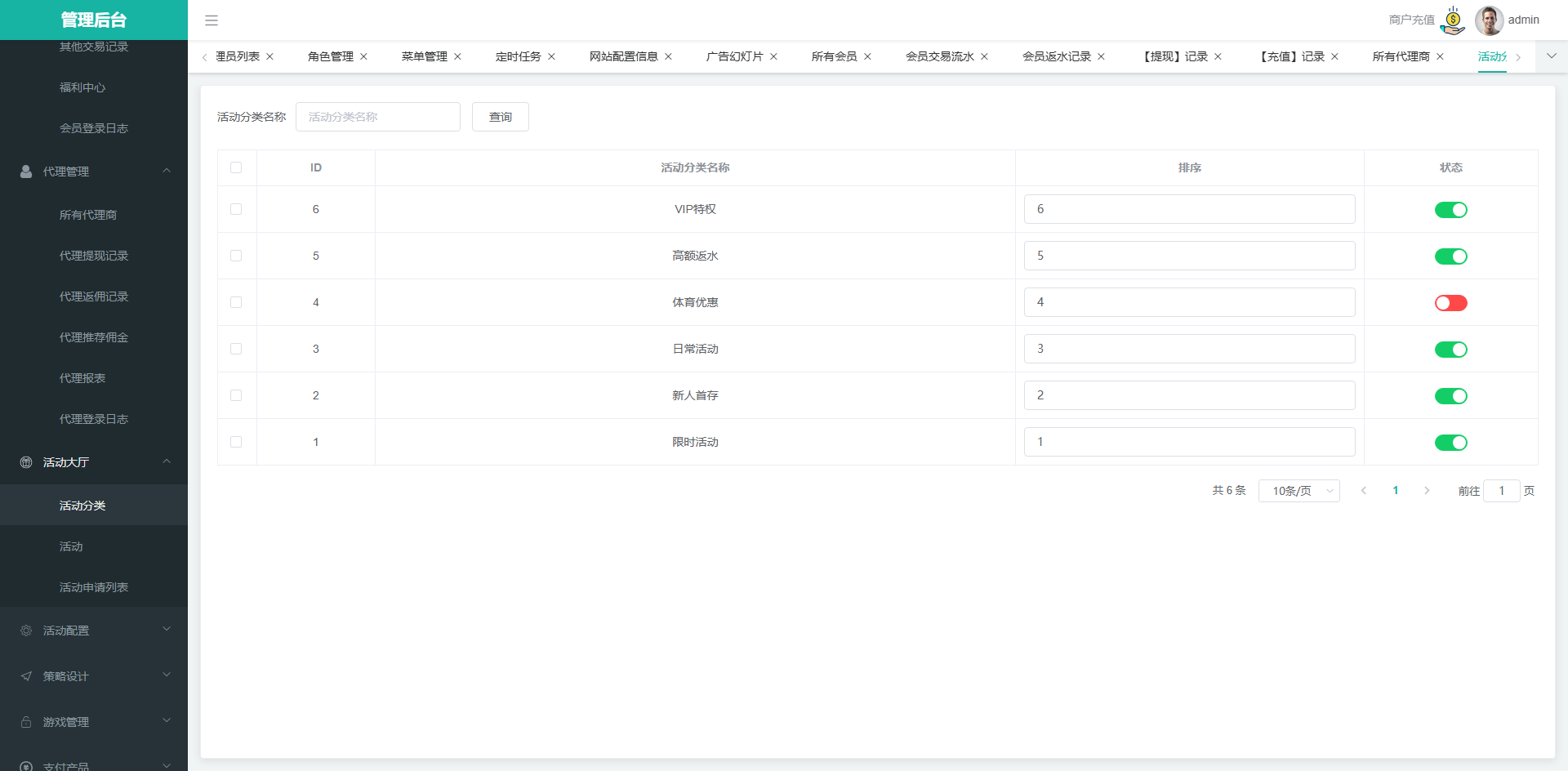
Task: Open the admin avatar profile
Action: tap(1489, 20)
